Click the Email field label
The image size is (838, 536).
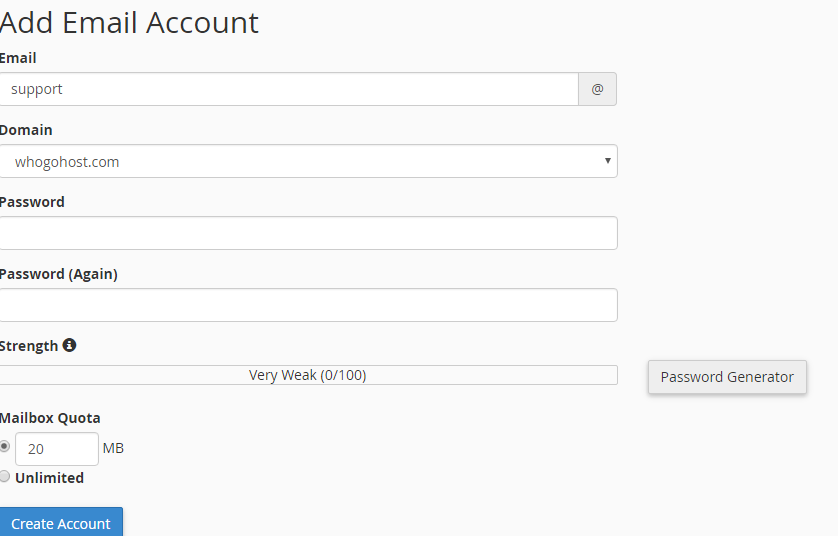pyautogui.click(x=18, y=58)
